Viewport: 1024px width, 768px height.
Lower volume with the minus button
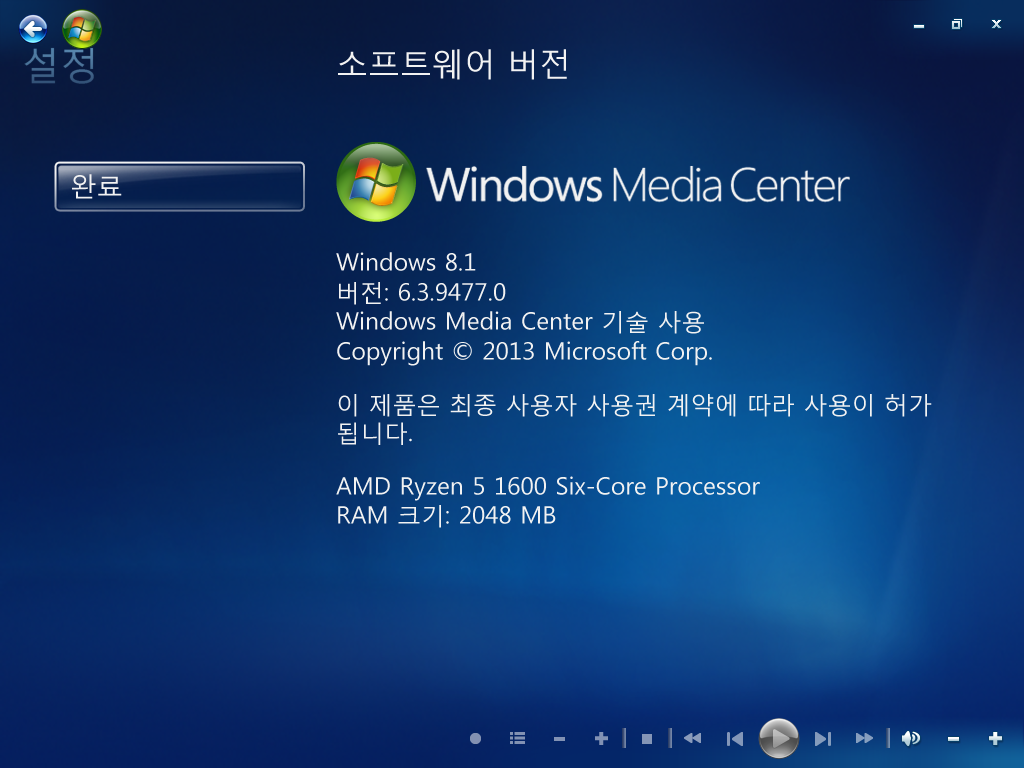[953, 739]
